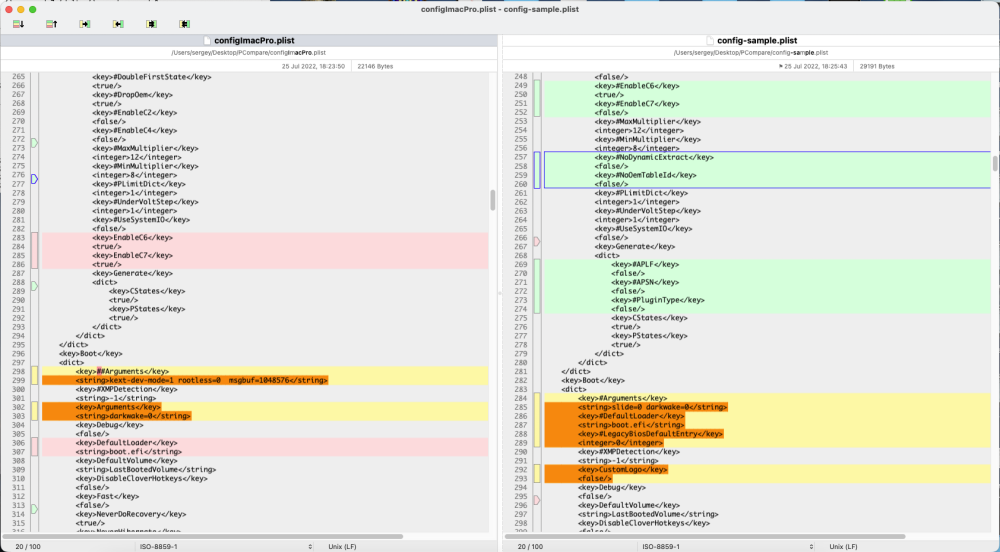This screenshot has width=1000, height=552.
Task: Click pink deletion marker near right line 296
Action: (x=537, y=500)
